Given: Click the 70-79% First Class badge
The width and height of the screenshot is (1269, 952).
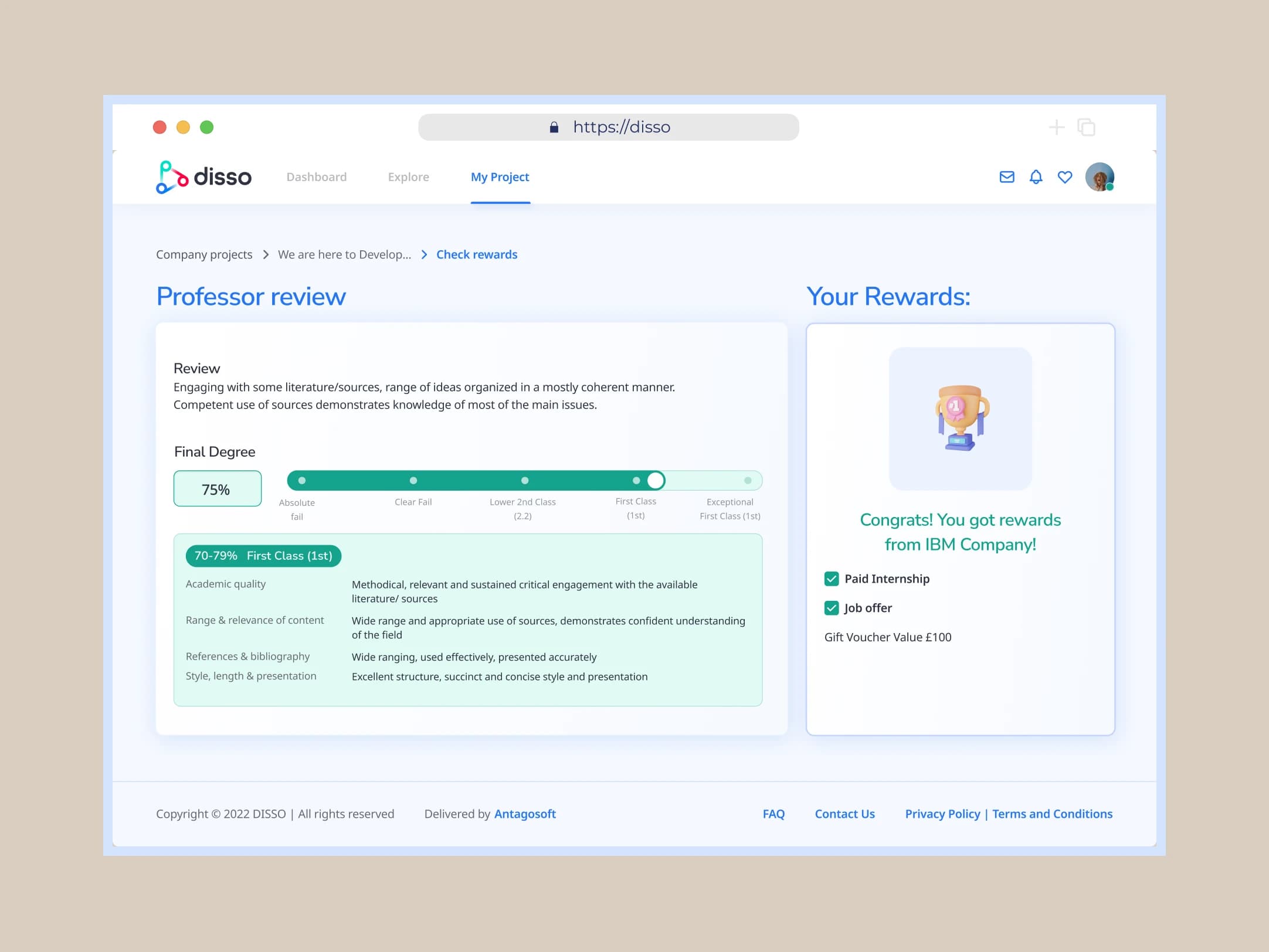Looking at the screenshot, I should tap(263, 556).
